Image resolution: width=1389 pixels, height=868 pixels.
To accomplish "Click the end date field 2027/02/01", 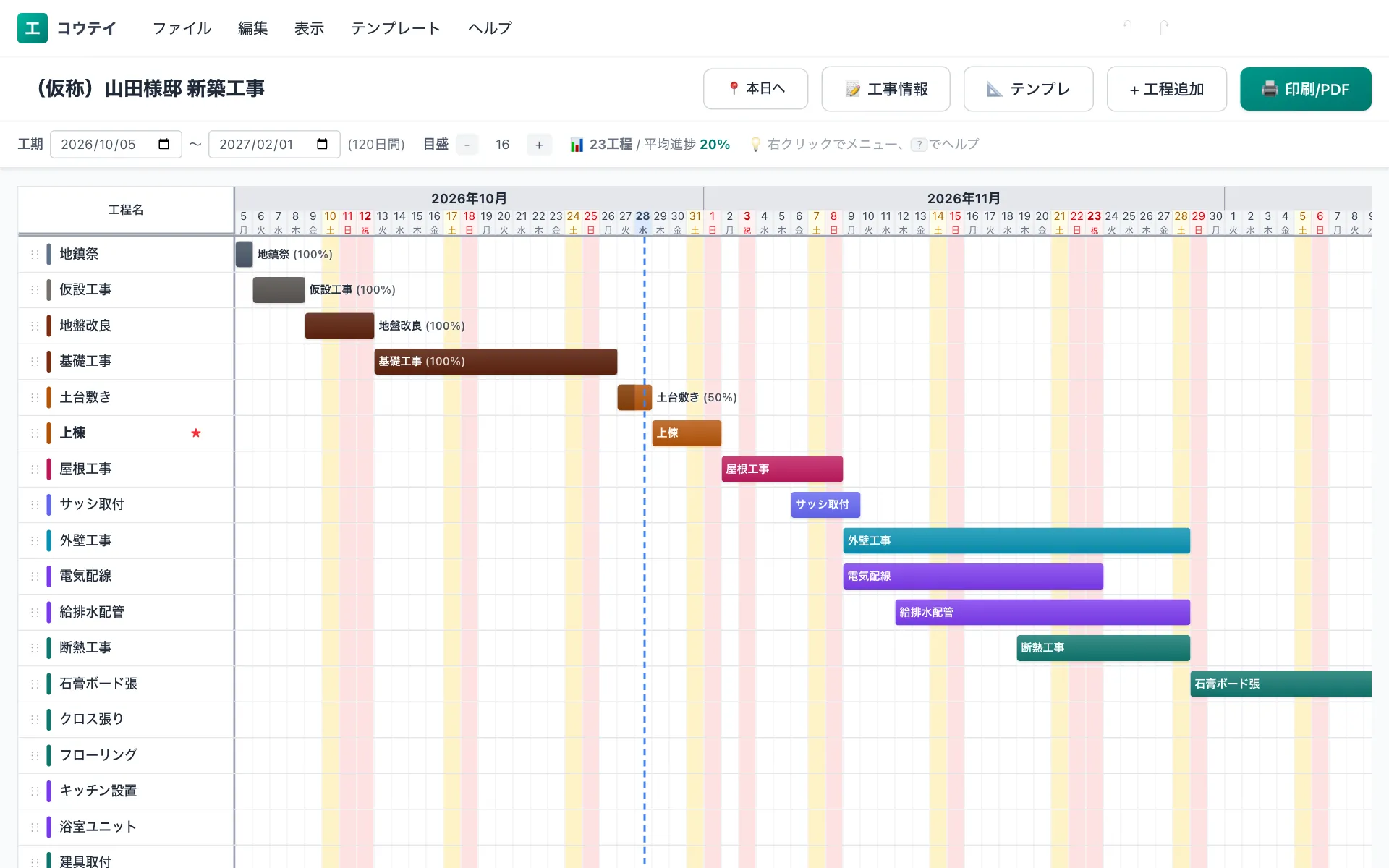I will [274, 144].
